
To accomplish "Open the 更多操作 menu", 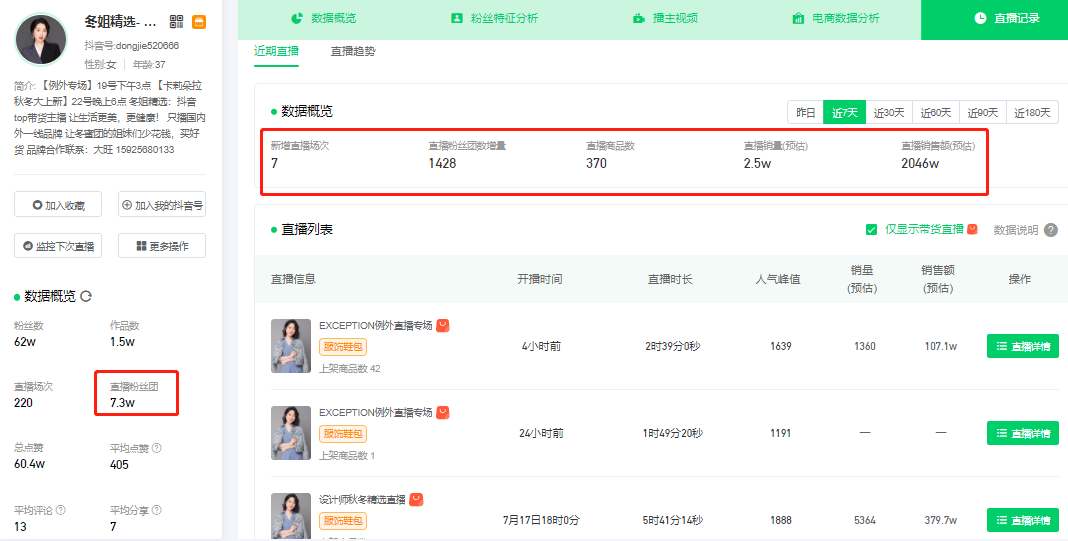I will [162, 246].
